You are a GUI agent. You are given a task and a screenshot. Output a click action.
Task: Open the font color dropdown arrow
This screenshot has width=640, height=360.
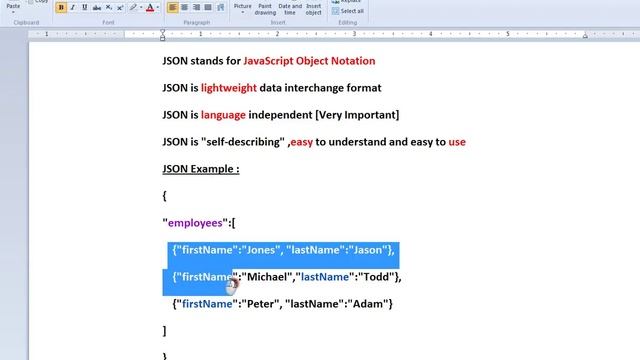(x=158, y=7)
